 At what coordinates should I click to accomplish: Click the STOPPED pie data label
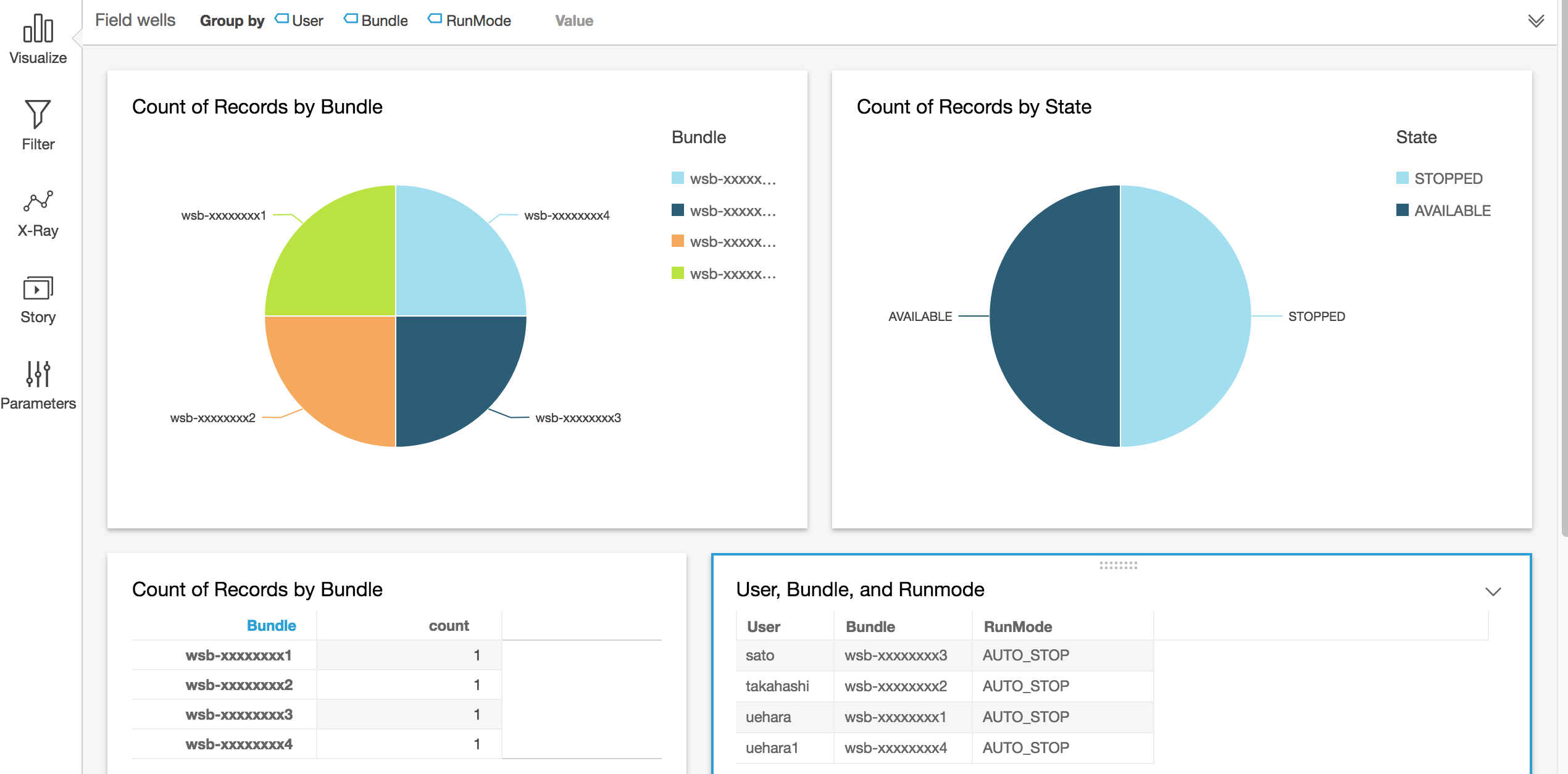[1317, 317]
